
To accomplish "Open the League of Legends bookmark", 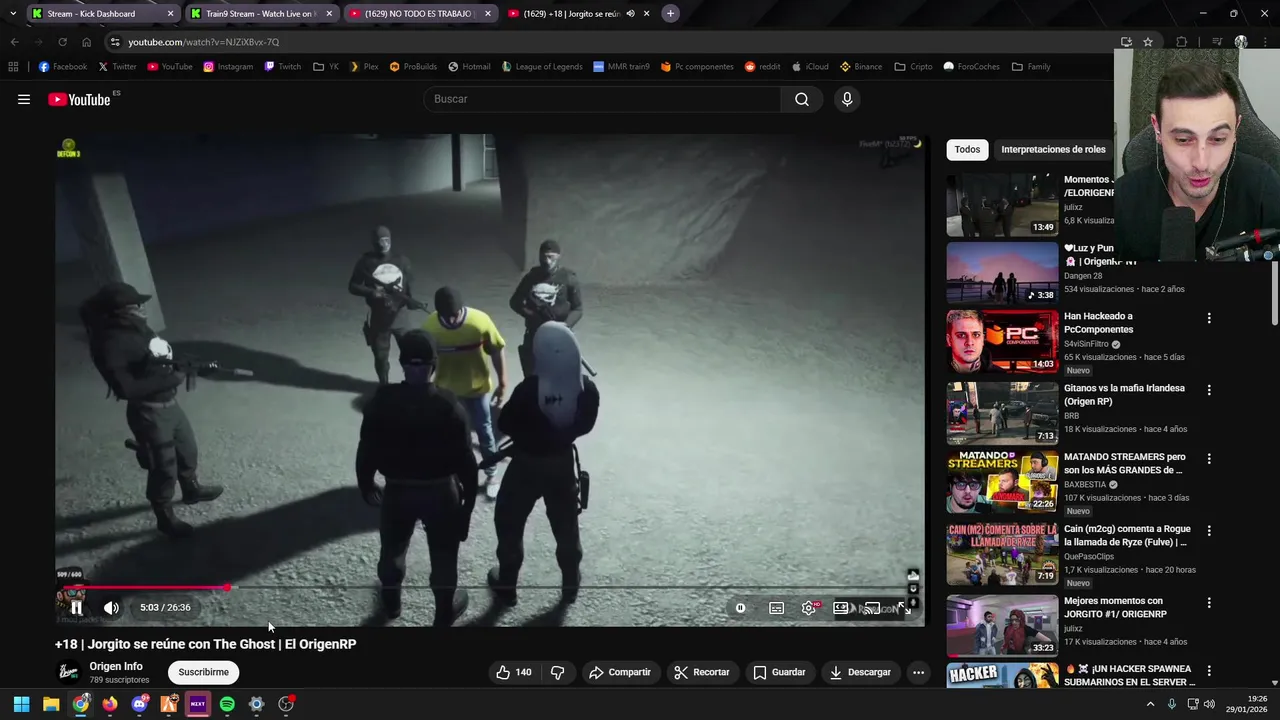I will [541, 67].
